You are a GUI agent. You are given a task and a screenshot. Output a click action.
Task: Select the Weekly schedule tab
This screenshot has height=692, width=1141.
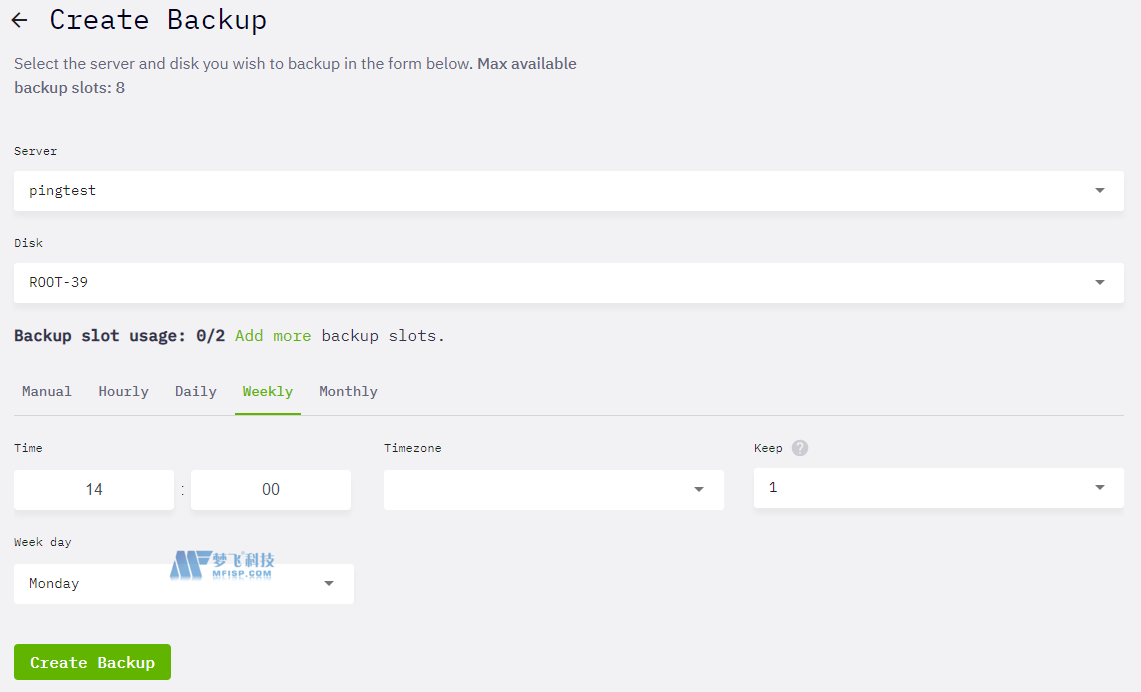268,392
